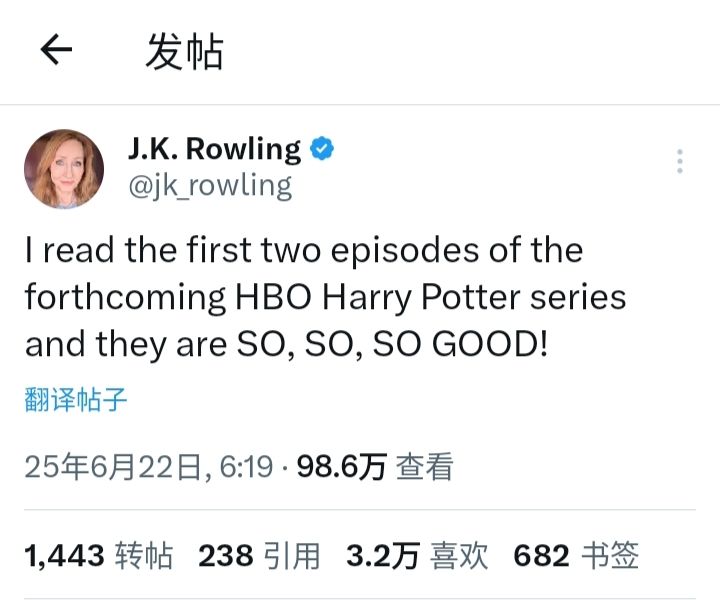Screen dimensions: 720x600
Task: View the 1,443 转帖 reposts list
Action: pos(99,556)
